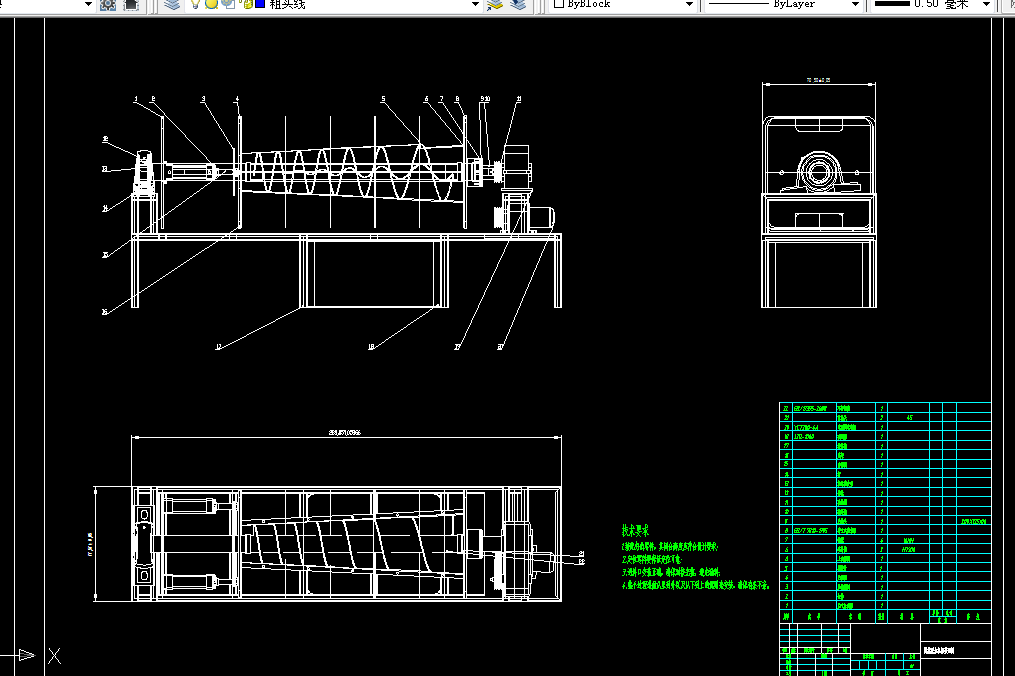Expand the workspace selector dropdown arrow
The image size is (1015, 676).
[x=89, y=5]
